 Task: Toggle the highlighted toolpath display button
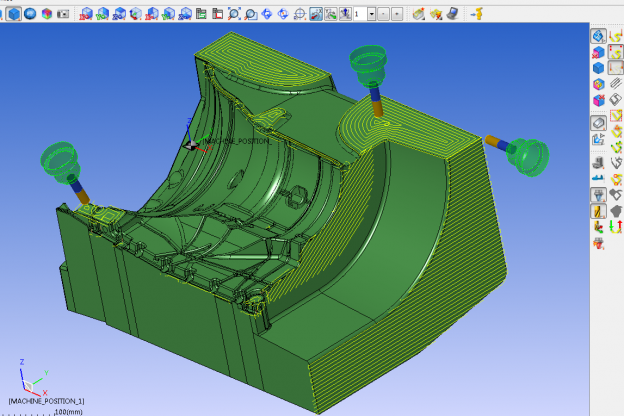315,14
